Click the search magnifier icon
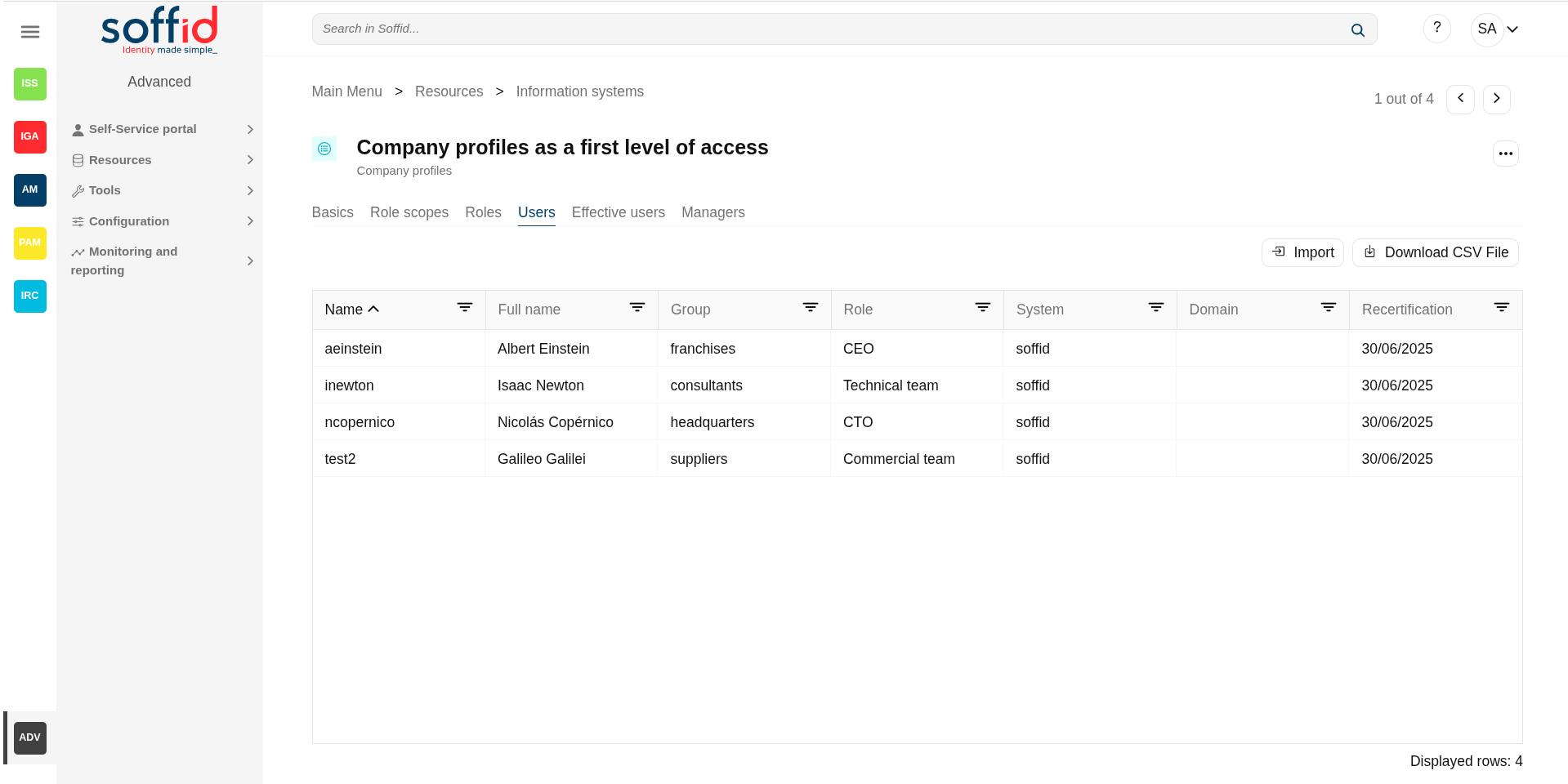The image size is (1568, 784). point(1357,30)
